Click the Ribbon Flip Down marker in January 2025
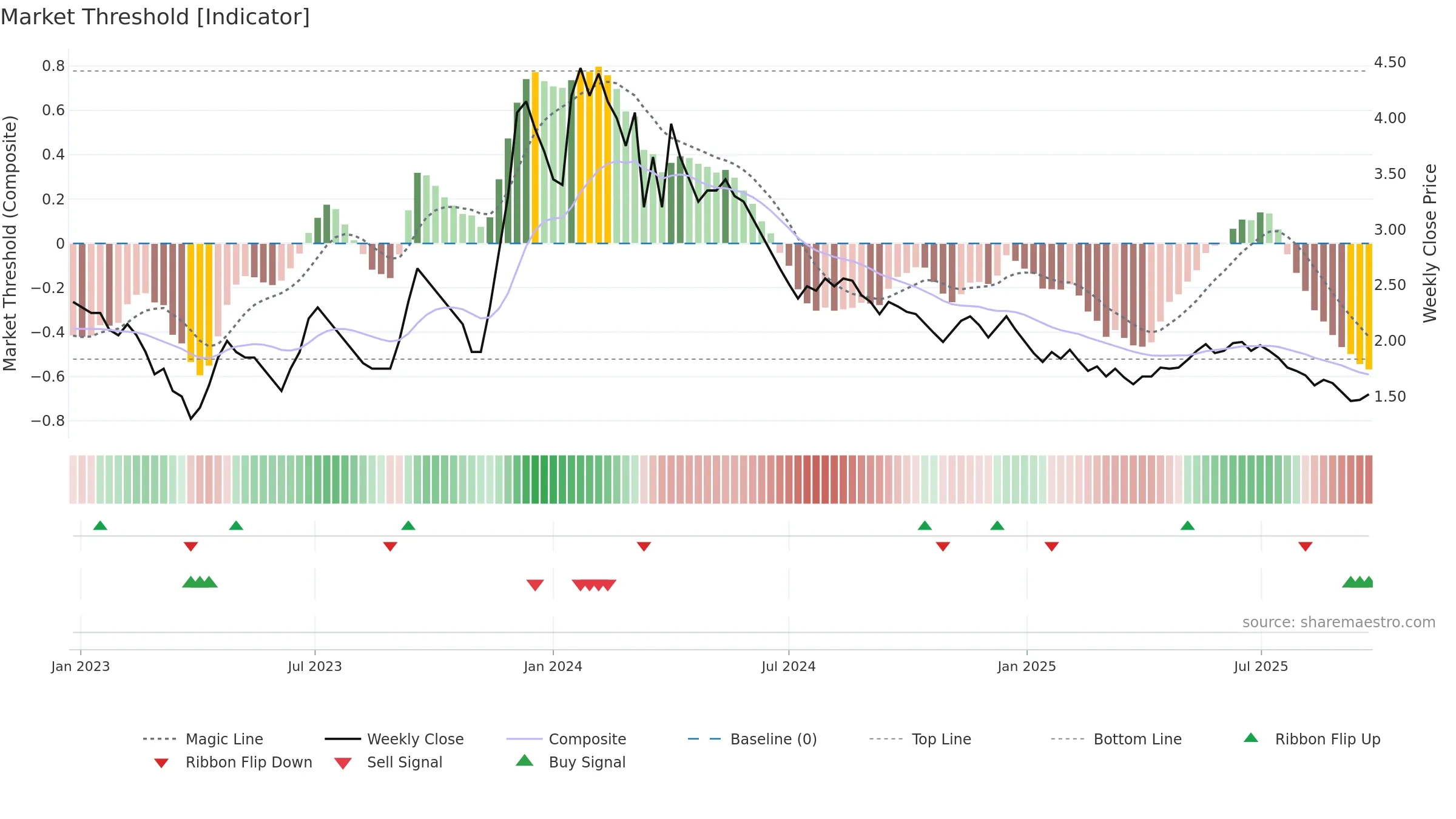Viewport: 1456px width, 819px height. [x=1052, y=547]
